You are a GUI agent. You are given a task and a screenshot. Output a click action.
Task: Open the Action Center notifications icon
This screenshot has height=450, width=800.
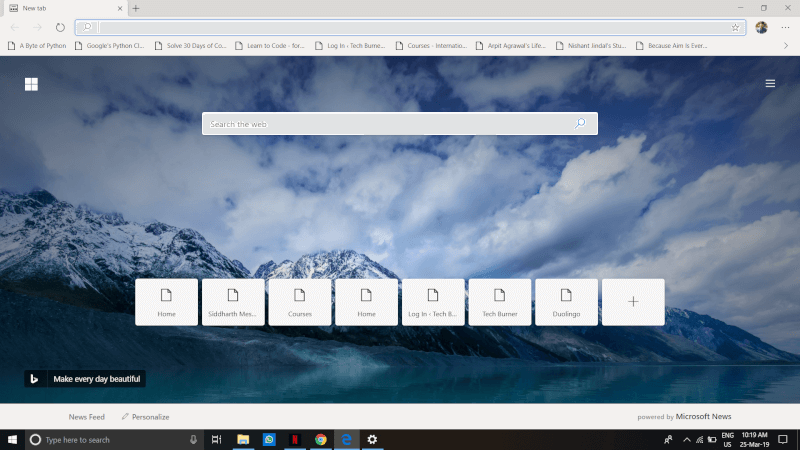click(783, 440)
